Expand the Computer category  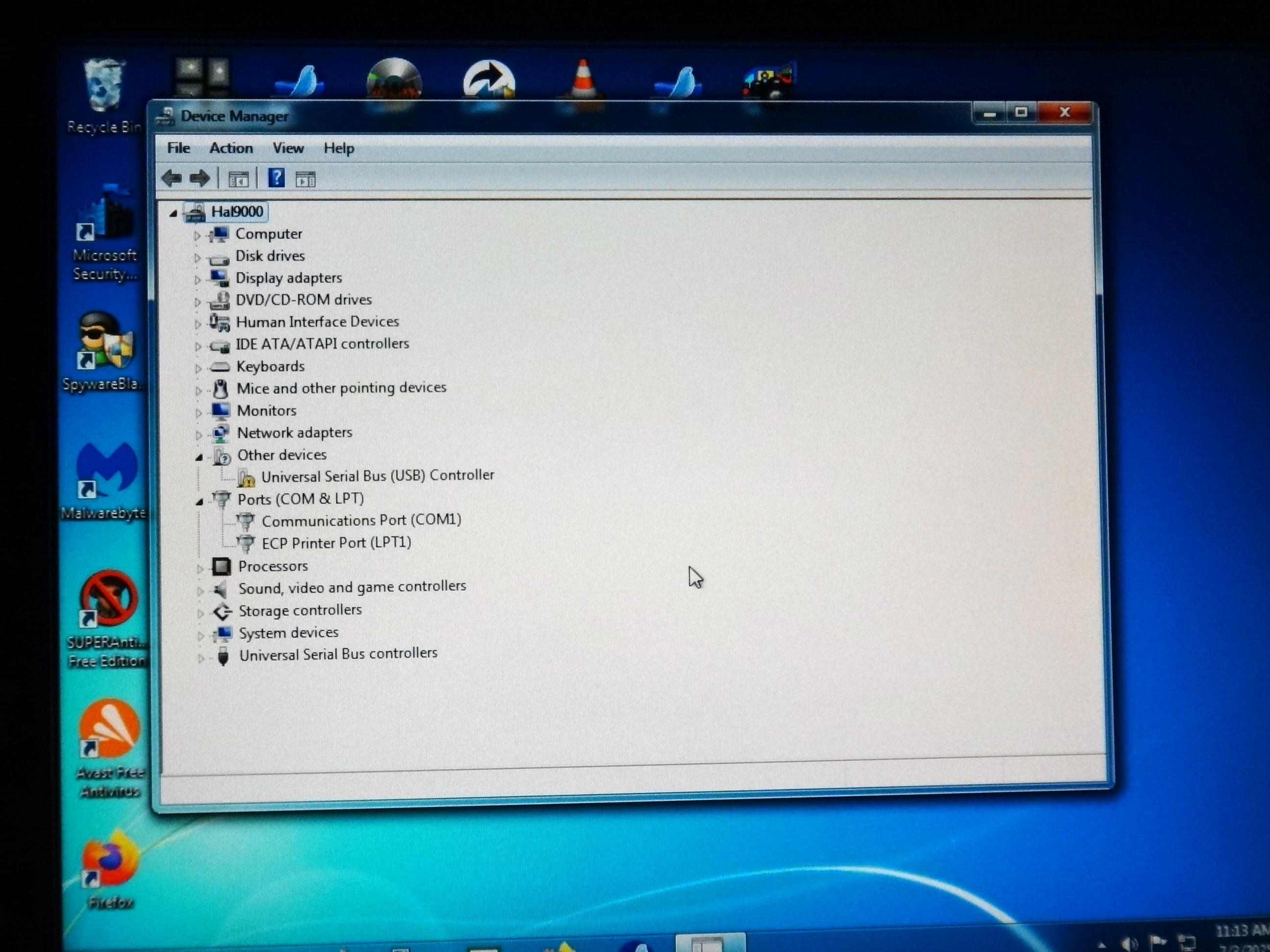click(197, 235)
